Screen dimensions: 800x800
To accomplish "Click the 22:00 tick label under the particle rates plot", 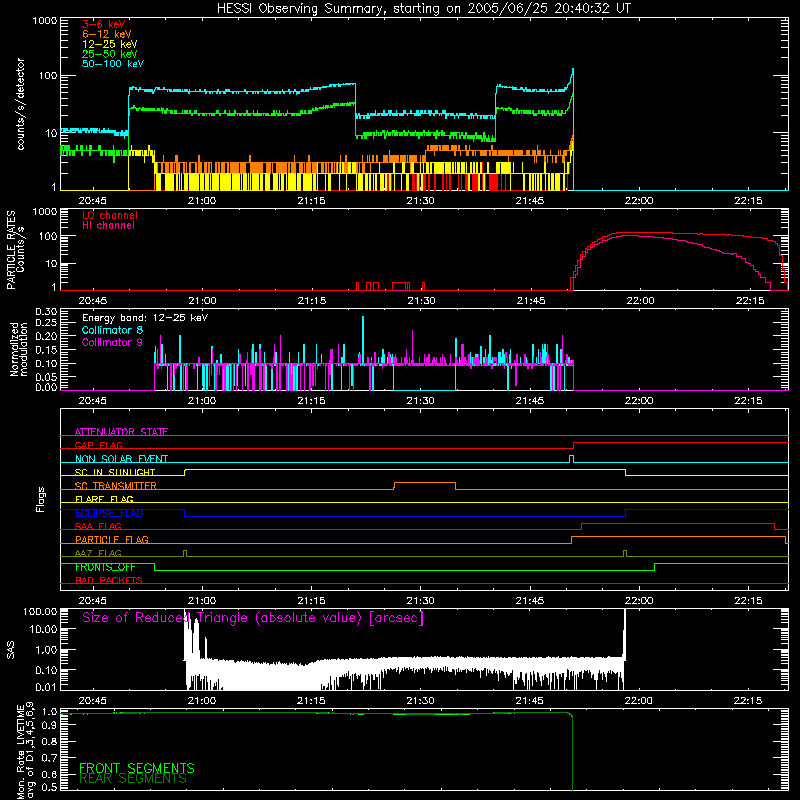I will pyautogui.click(x=640, y=301).
